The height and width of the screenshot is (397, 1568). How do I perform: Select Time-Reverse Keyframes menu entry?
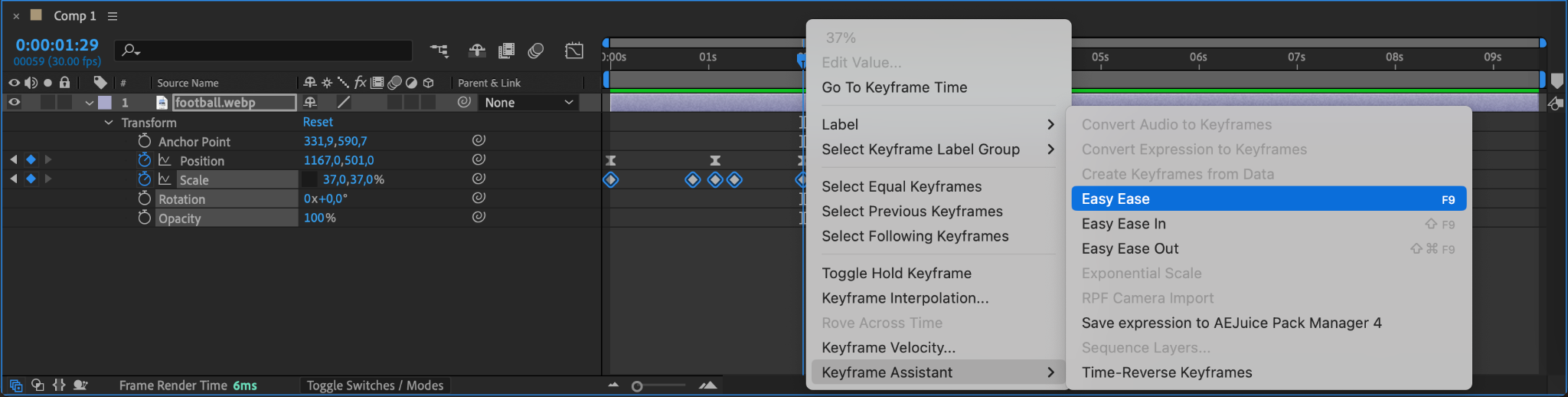pos(1166,372)
